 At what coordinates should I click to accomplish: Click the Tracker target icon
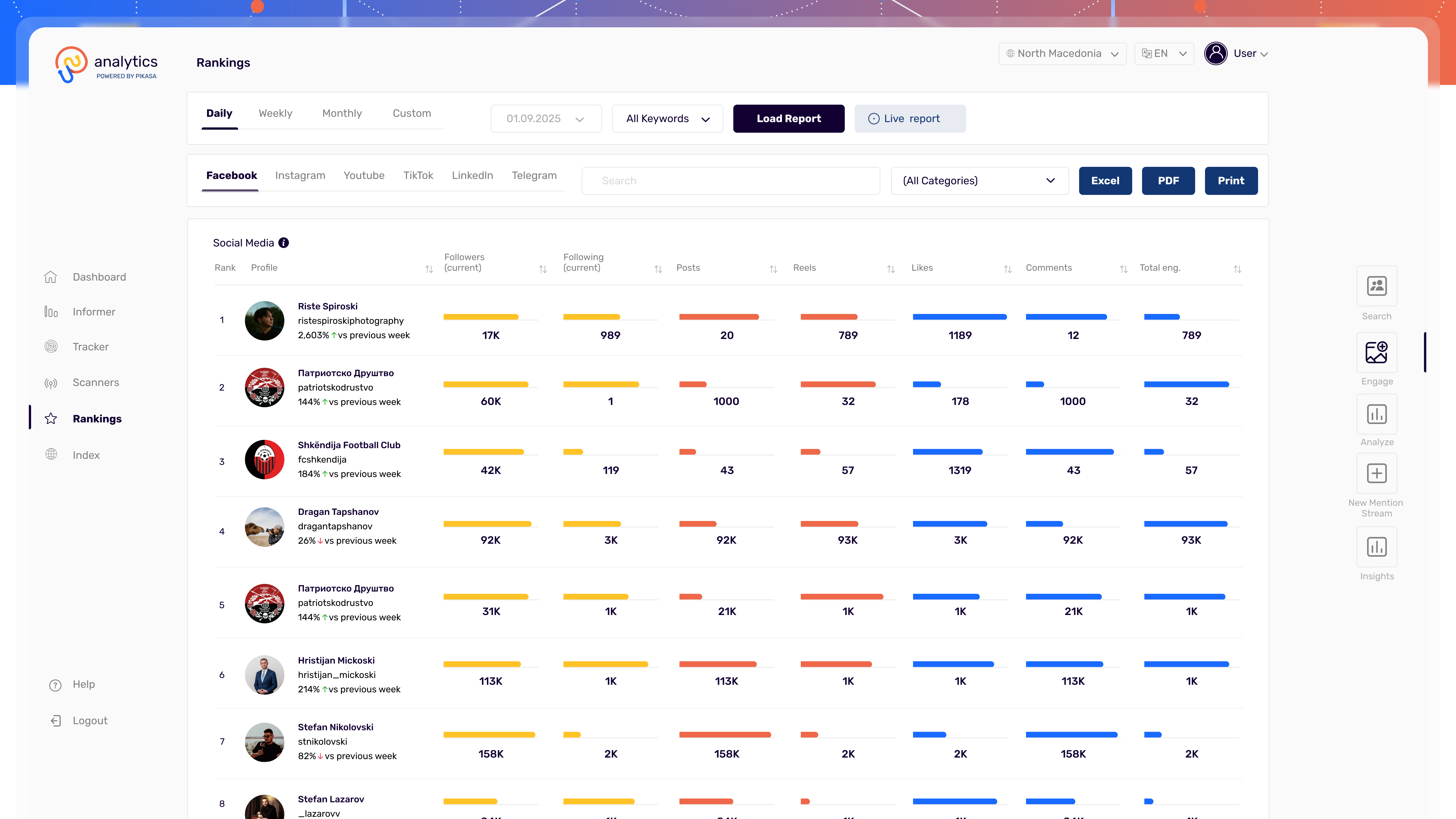point(51,347)
